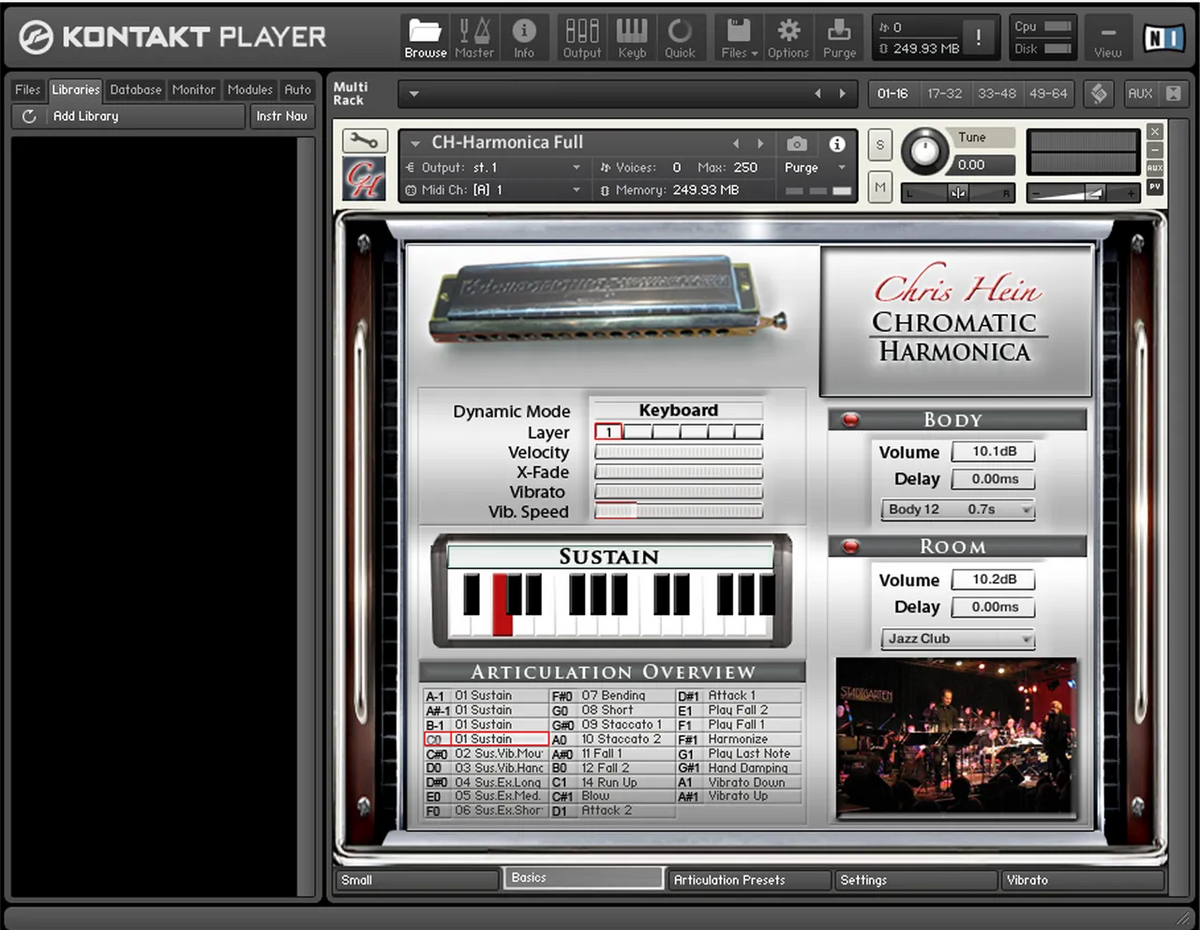Click the pan center icon
The width and height of the screenshot is (1200, 930).
point(958,194)
